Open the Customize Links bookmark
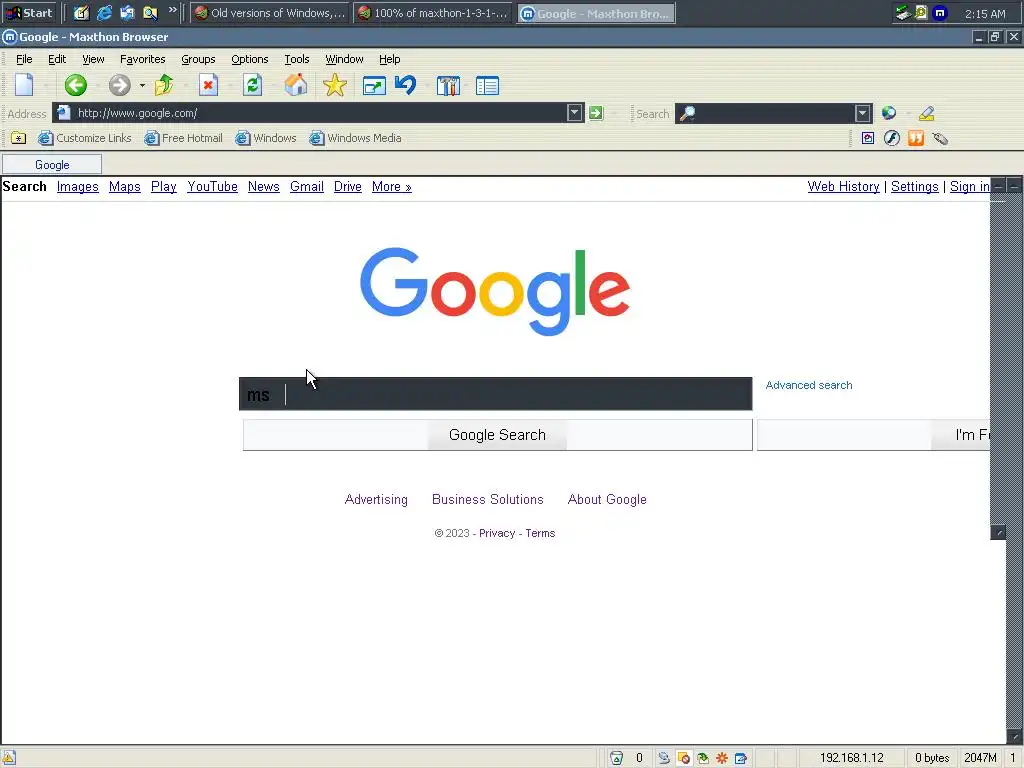This screenshot has height=768, width=1024. click(84, 138)
